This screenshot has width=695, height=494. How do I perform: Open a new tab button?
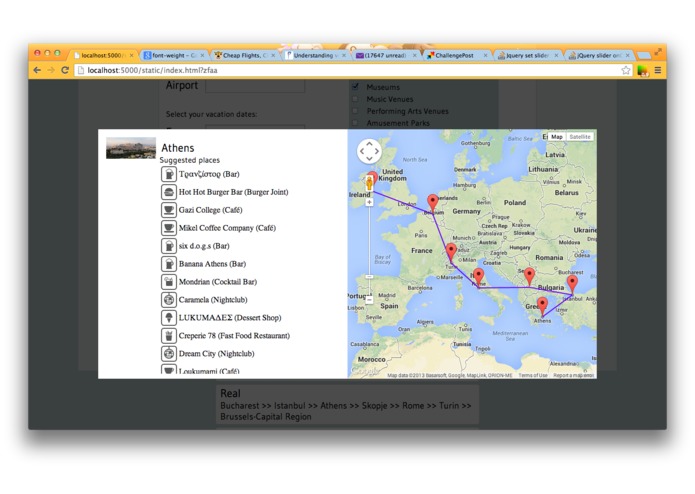[x=644, y=55]
